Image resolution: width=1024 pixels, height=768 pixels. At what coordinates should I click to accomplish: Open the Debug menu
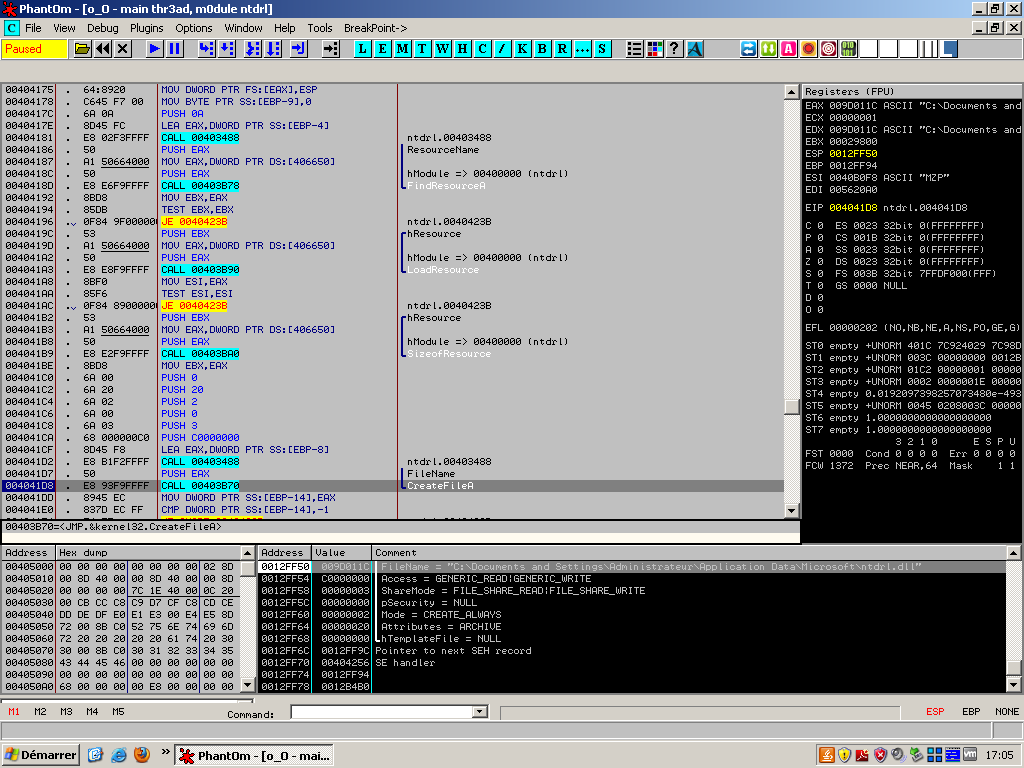[103, 28]
